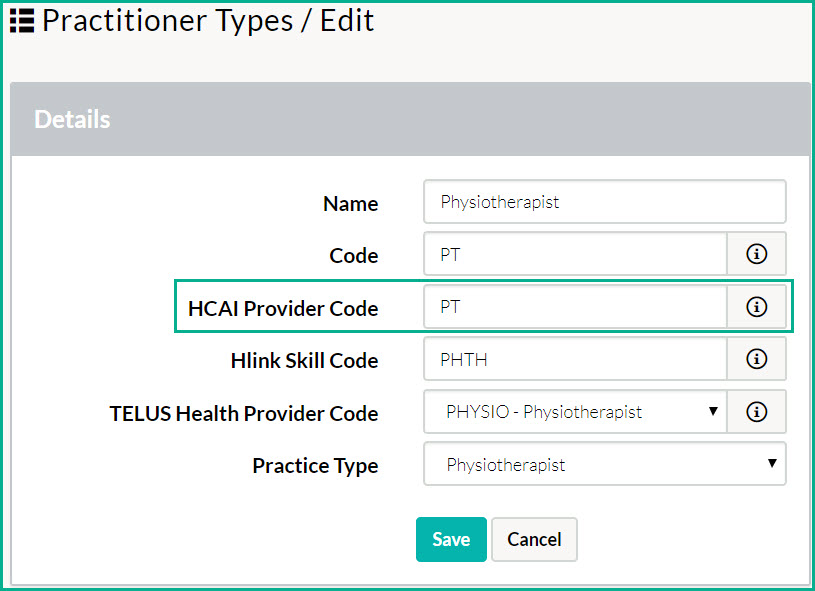Click the Practice Type label
815x591 pixels.
pyautogui.click(x=316, y=466)
